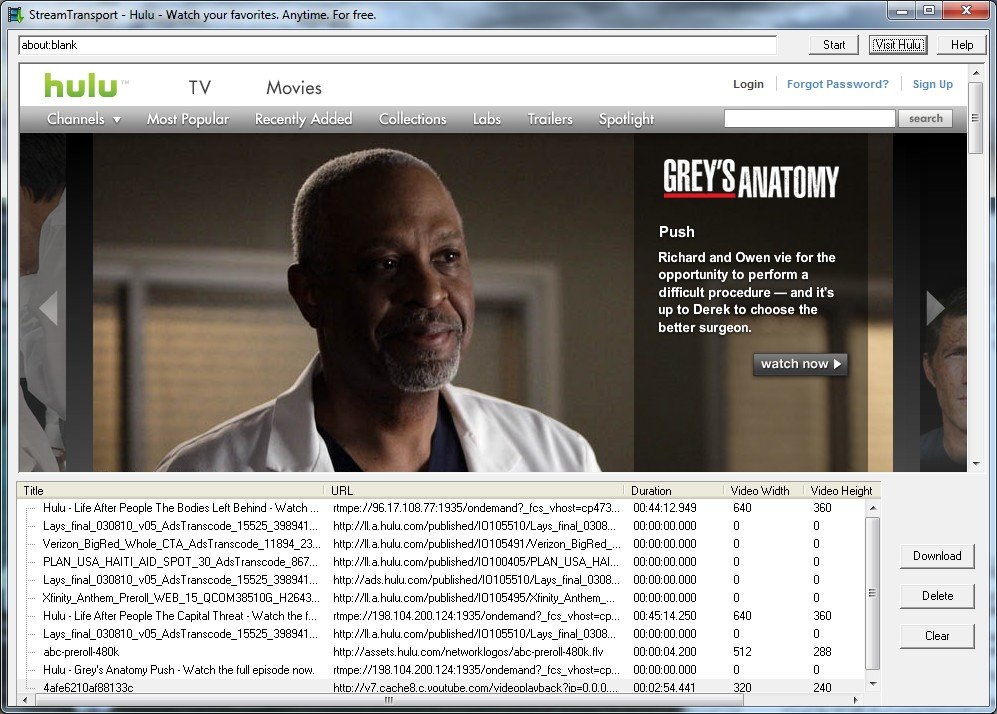This screenshot has height=714, width=997.
Task: Select 4afe6210af88133c row
Action: (441, 687)
